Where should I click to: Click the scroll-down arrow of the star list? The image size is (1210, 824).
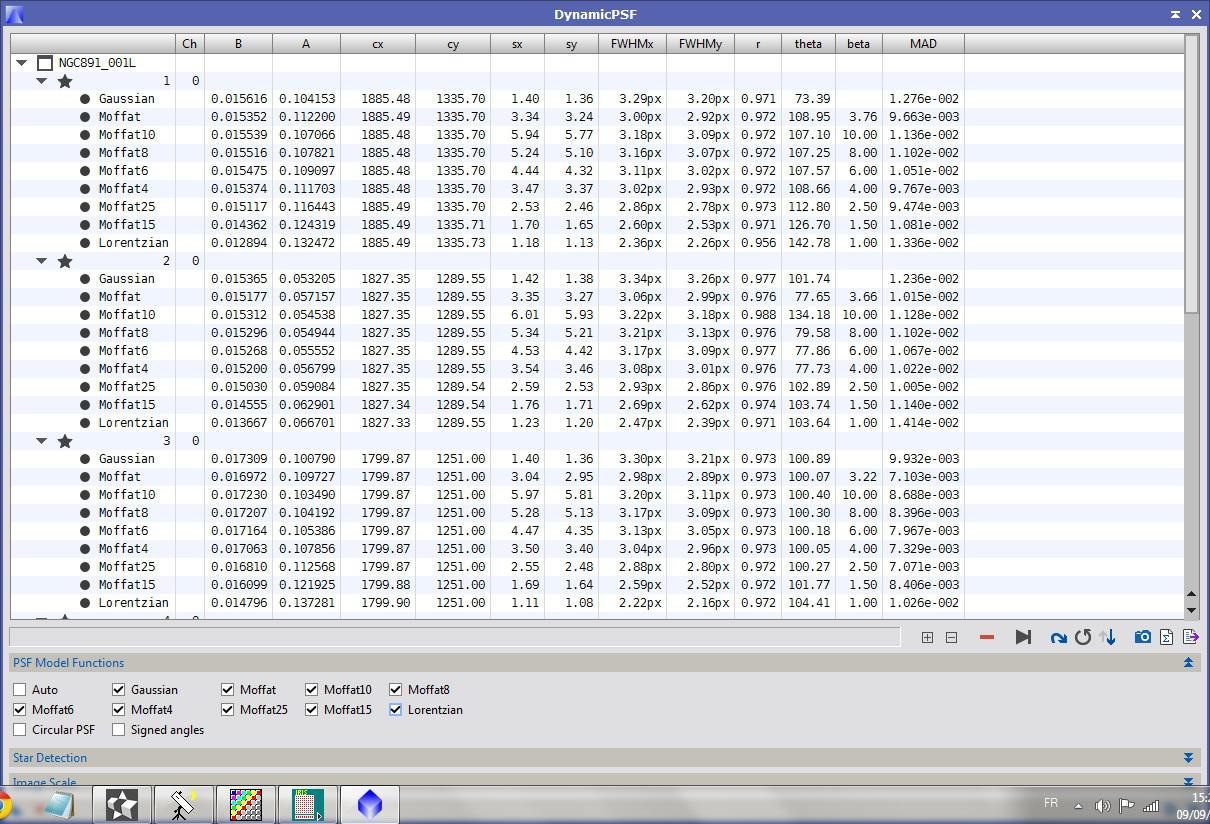point(1191,610)
